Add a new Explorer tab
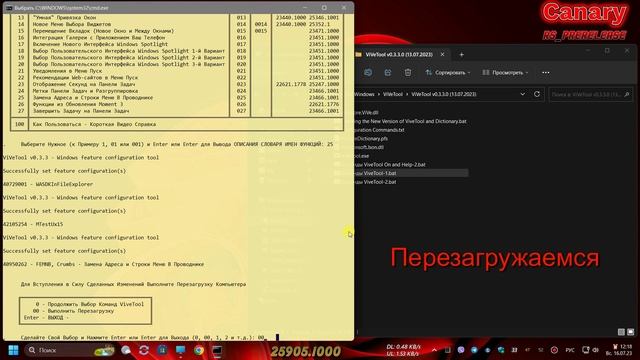Screen dimensions: 640x360 pyautogui.click(x=462, y=55)
